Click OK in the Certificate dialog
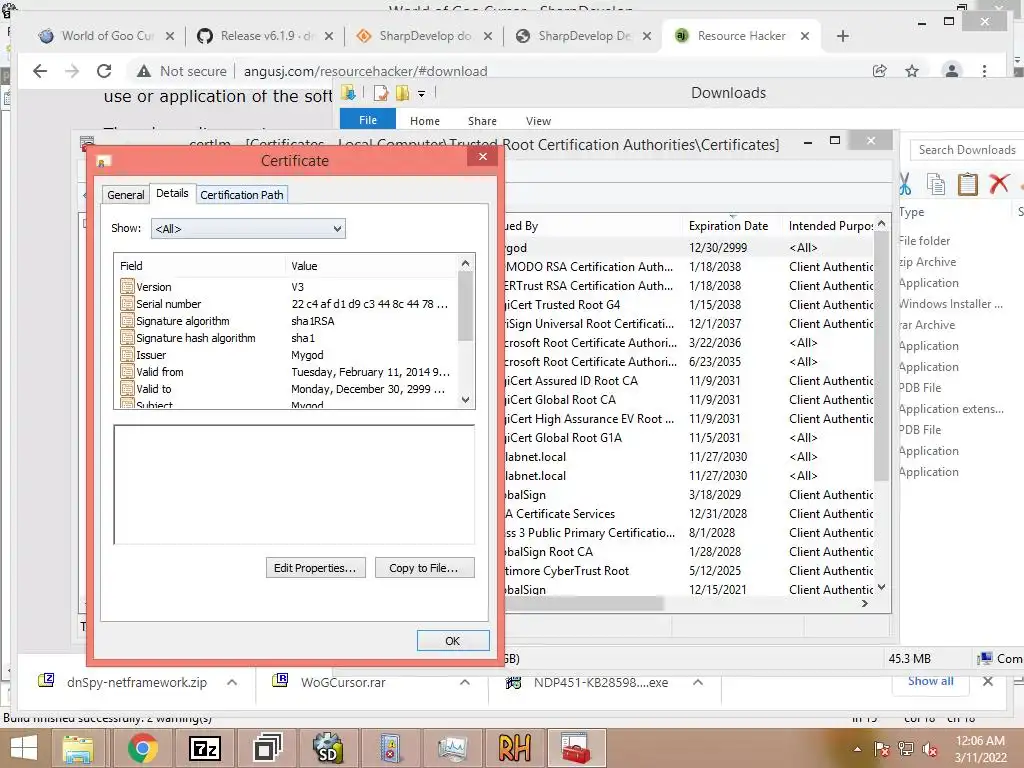1024x768 pixels. pyautogui.click(x=453, y=641)
